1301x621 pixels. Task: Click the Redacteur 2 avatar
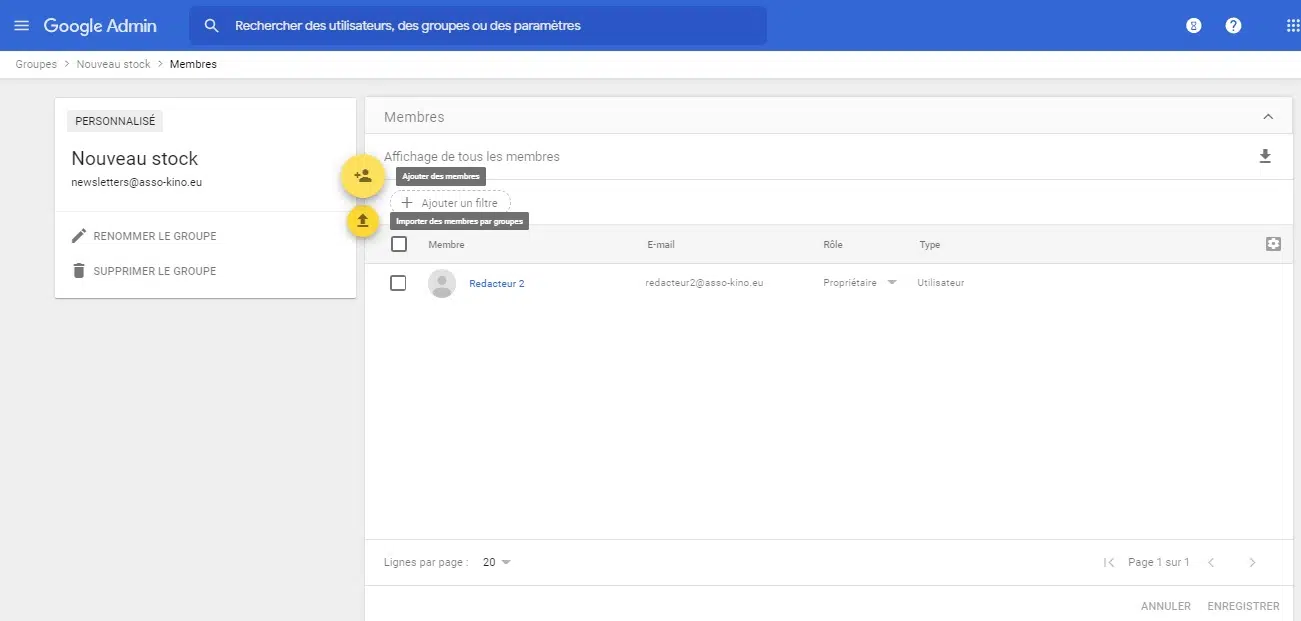pos(442,284)
